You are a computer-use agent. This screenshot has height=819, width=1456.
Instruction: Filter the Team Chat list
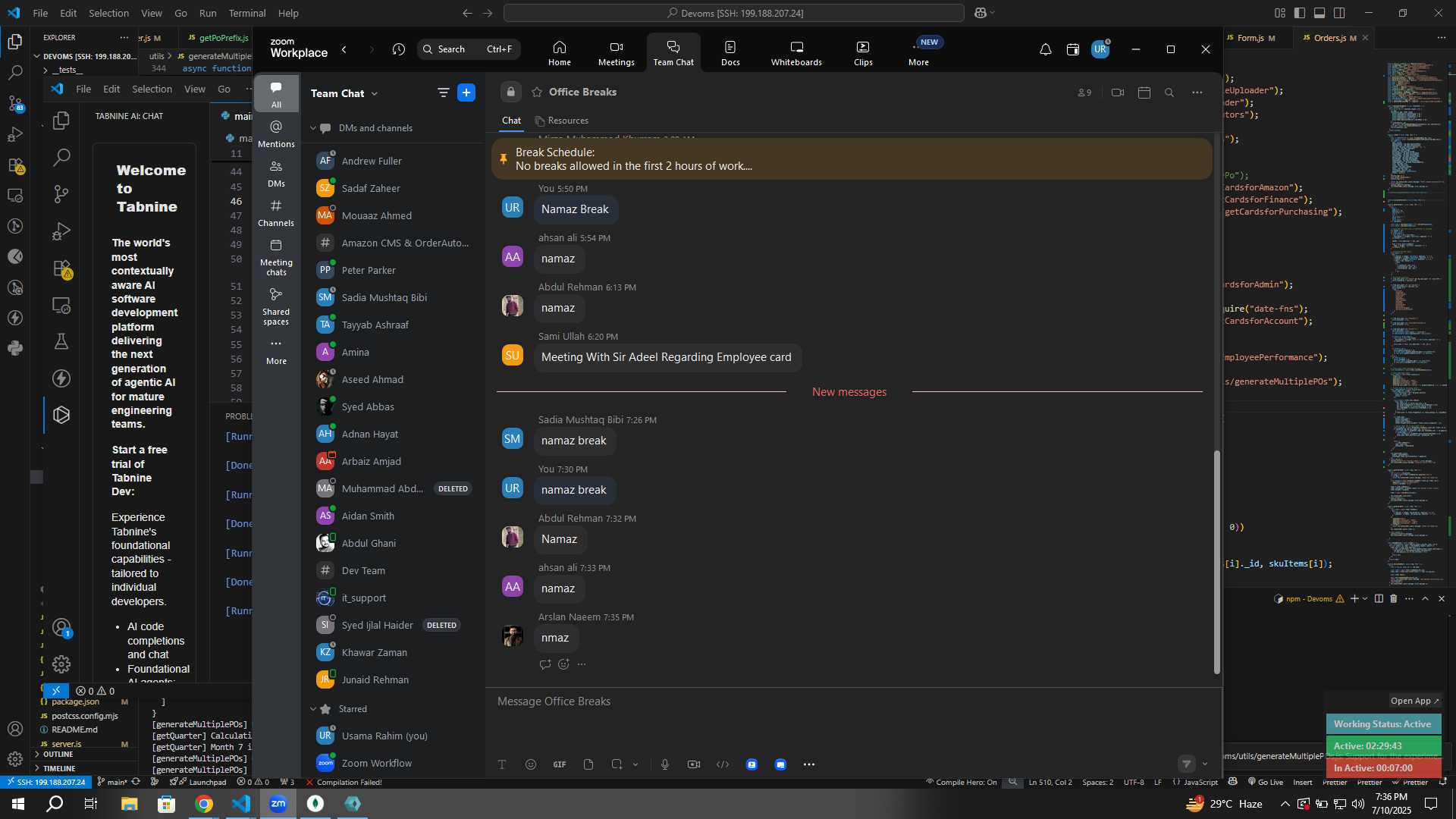coord(443,93)
